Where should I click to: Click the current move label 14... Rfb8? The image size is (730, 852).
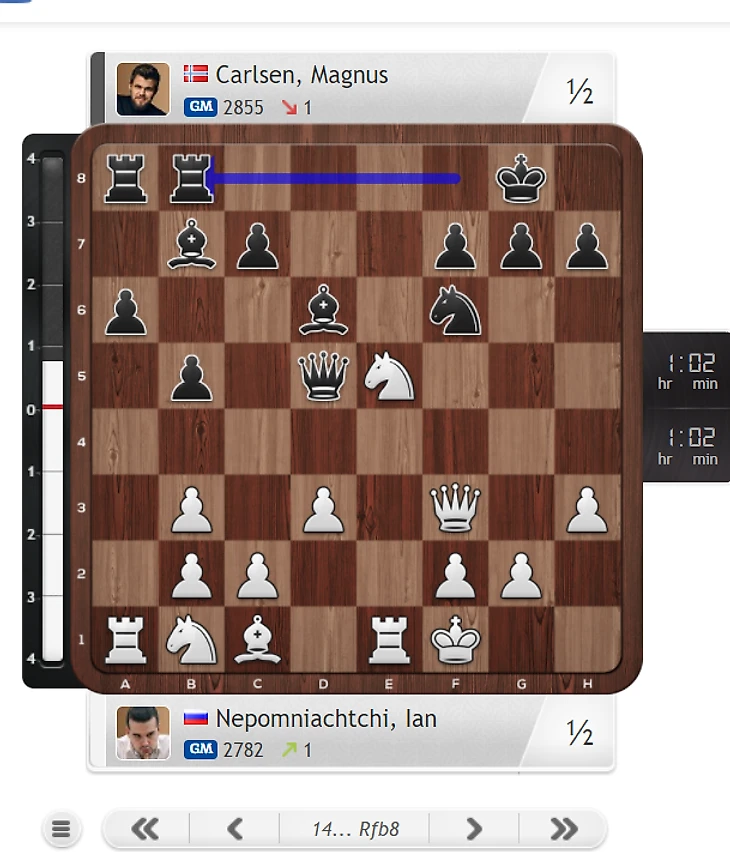[355, 829]
